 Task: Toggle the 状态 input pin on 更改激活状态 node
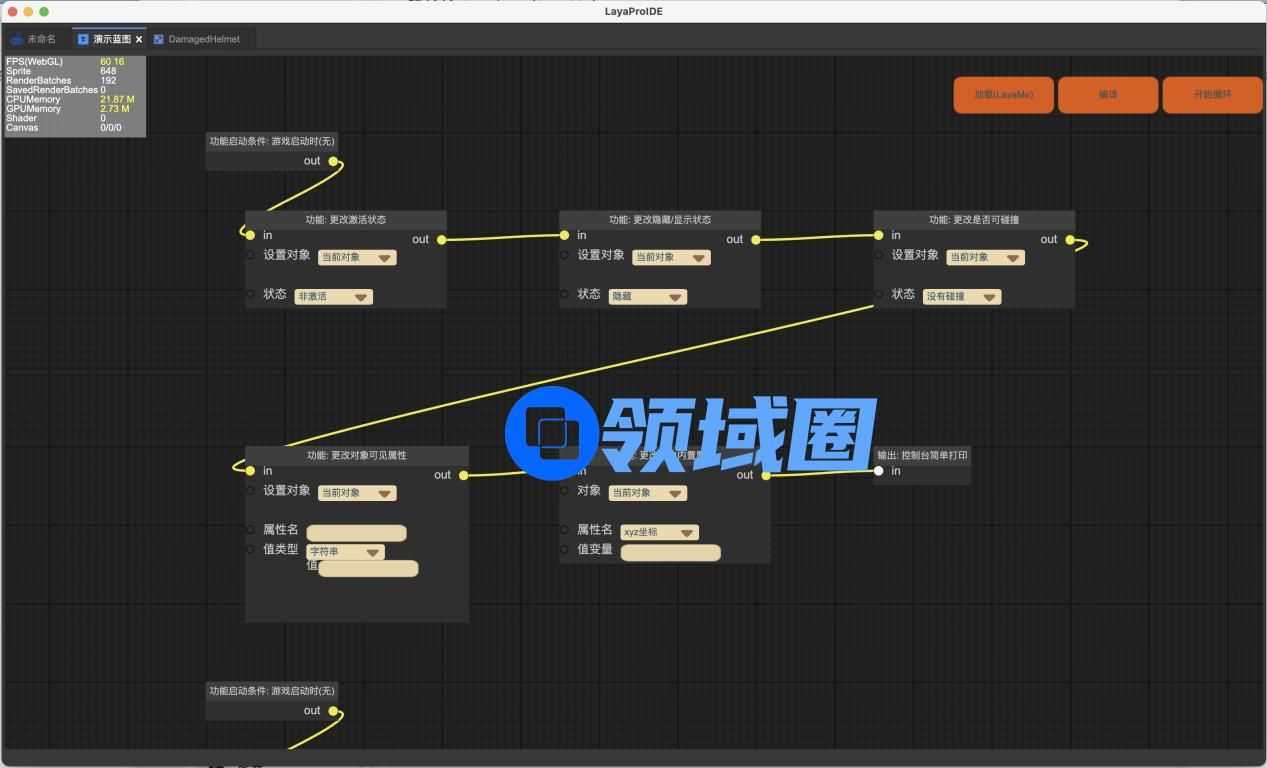tap(251, 294)
